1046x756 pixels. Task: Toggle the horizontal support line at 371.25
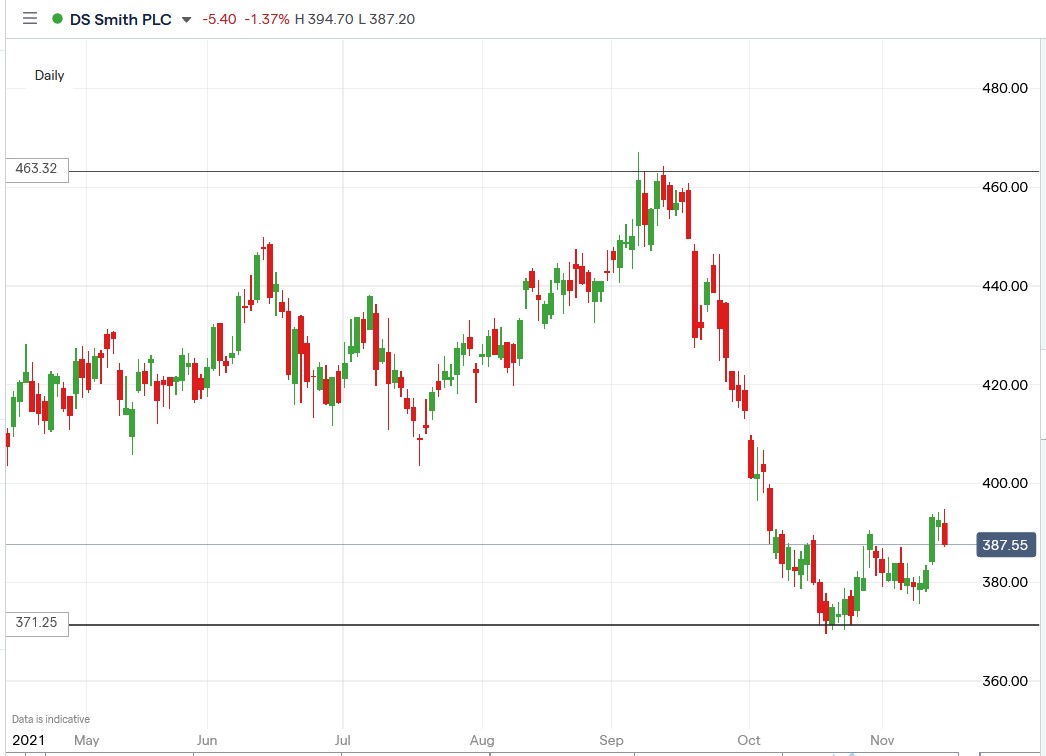pyautogui.click(x=500, y=623)
